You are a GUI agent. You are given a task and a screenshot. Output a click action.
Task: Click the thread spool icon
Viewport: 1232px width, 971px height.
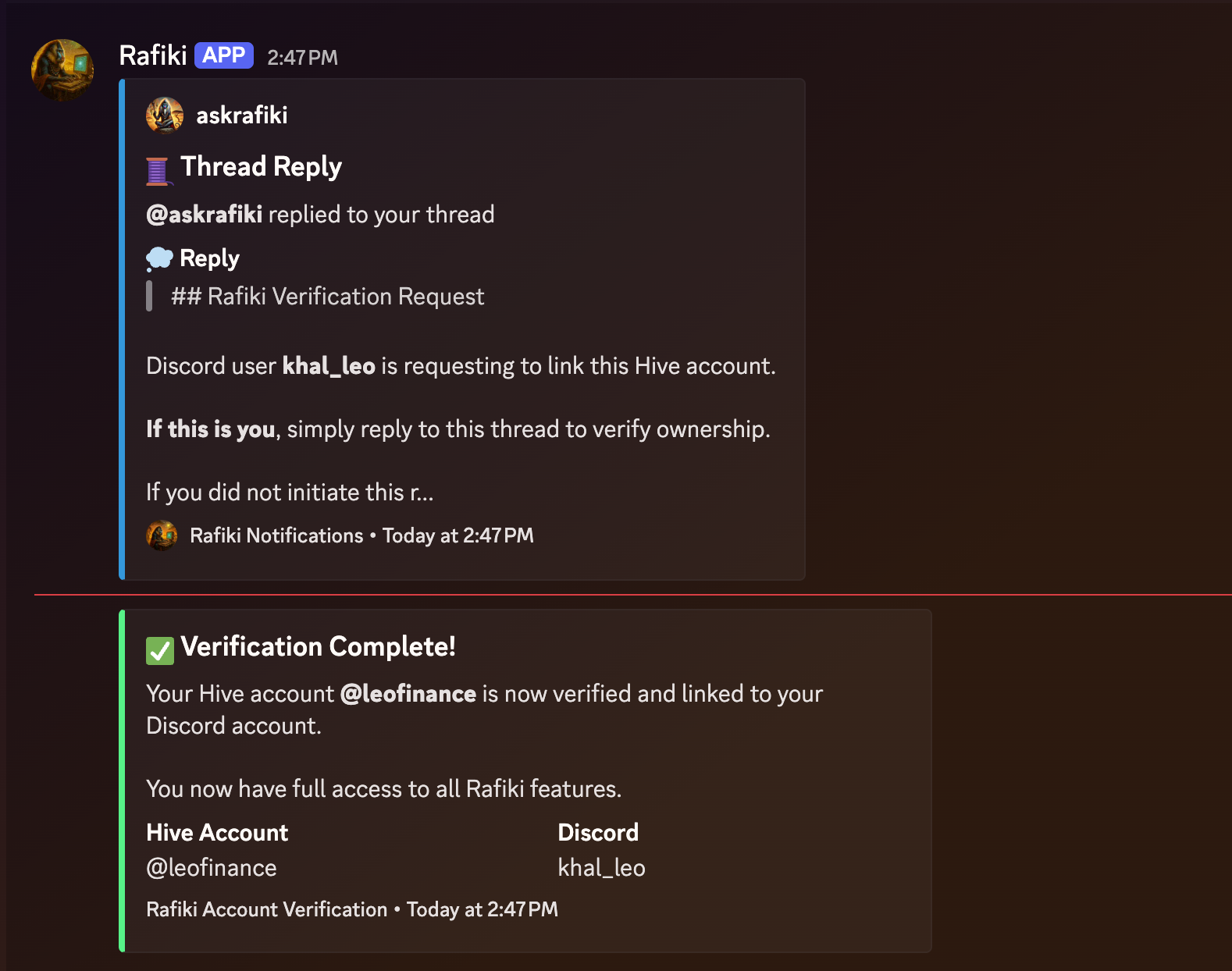pyautogui.click(x=158, y=170)
